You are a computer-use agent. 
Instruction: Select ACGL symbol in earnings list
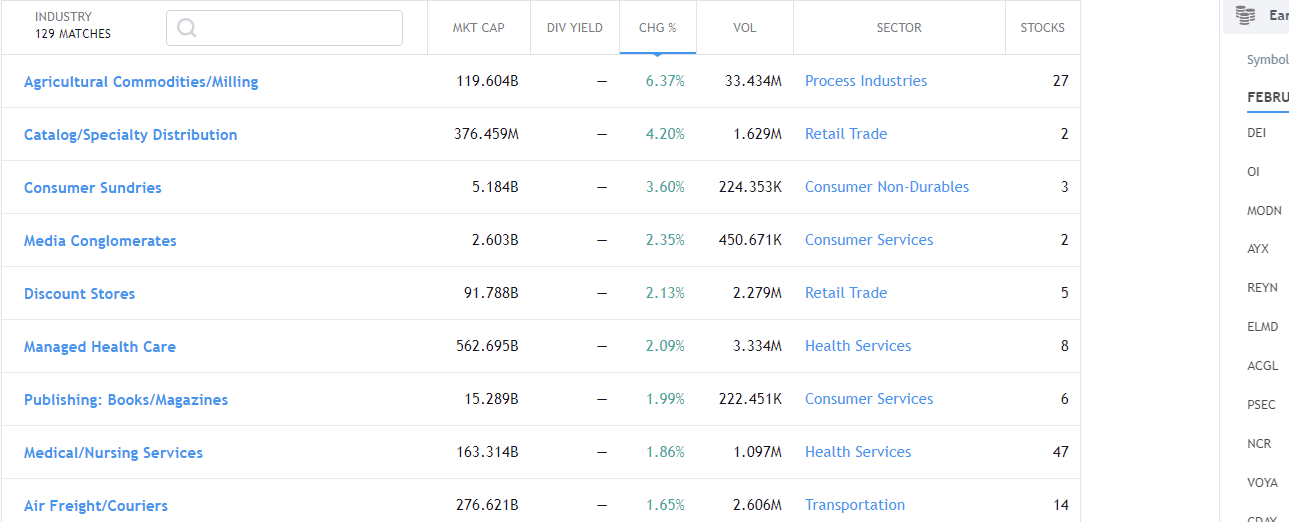point(1262,366)
